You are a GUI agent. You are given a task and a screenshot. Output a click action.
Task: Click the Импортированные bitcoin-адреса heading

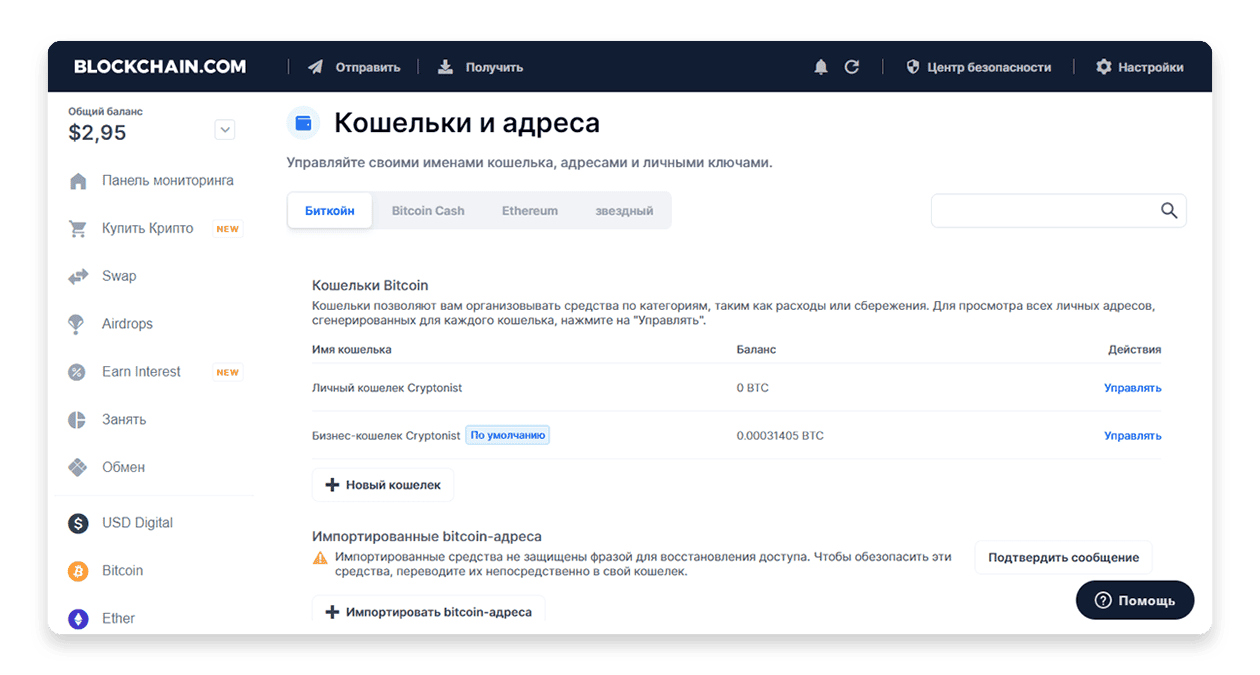click(x=427, y=537)
